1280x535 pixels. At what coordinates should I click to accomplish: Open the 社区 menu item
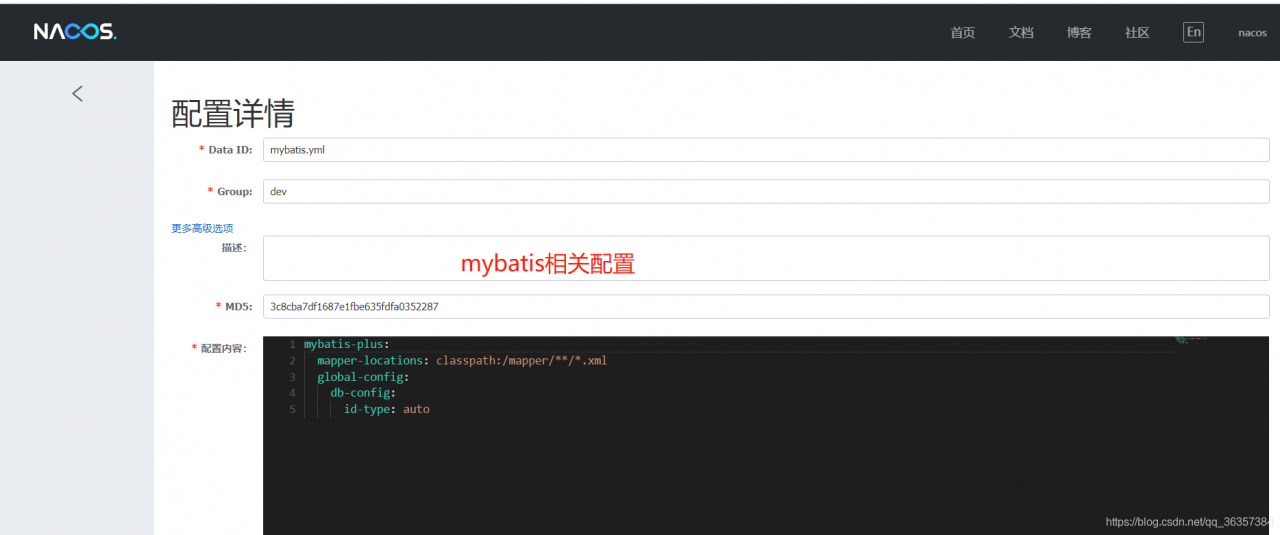[1137, 32]
